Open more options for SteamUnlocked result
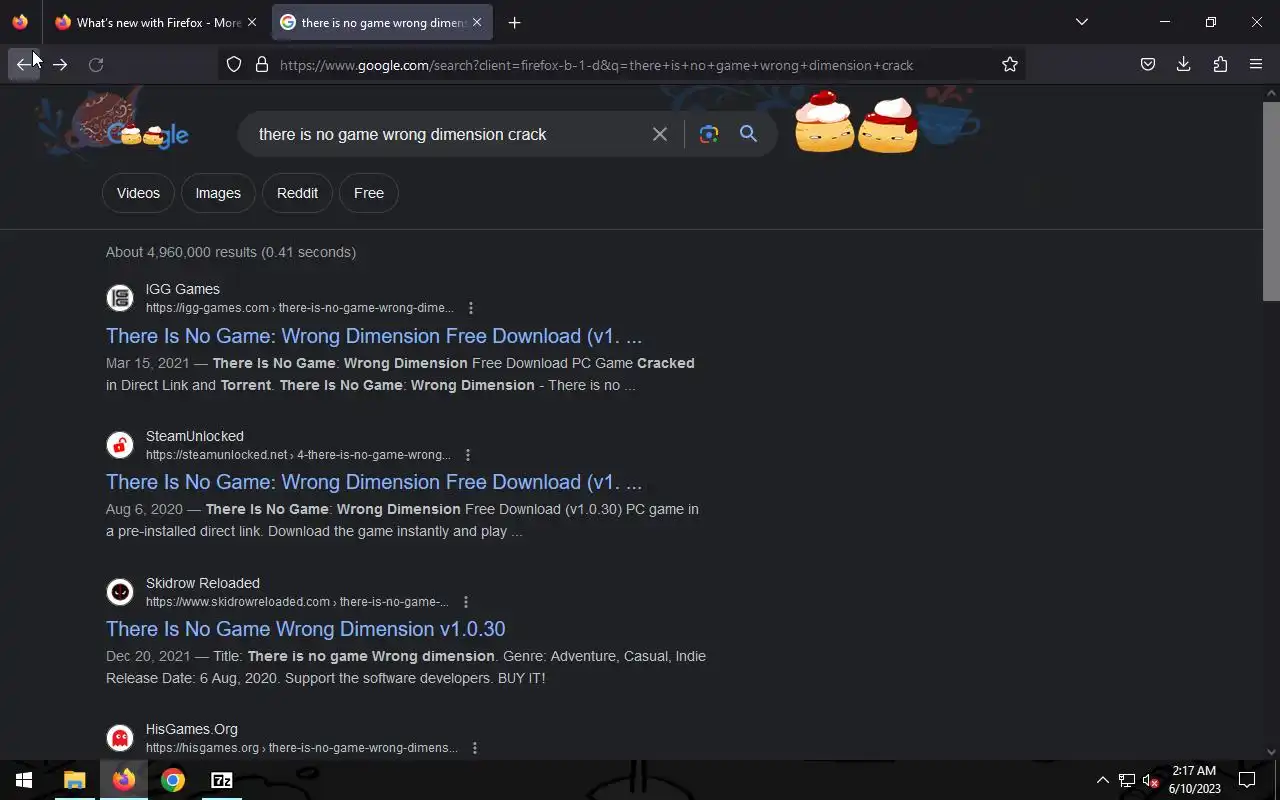Viewport: 1280px width, 800px height. click(x=467, y=455)
